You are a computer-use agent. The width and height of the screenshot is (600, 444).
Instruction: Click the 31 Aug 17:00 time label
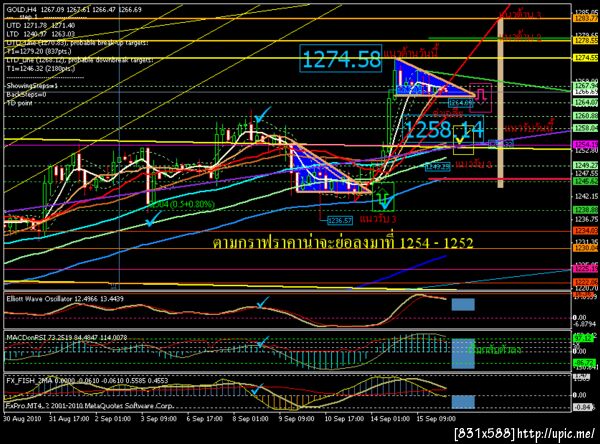69,419
